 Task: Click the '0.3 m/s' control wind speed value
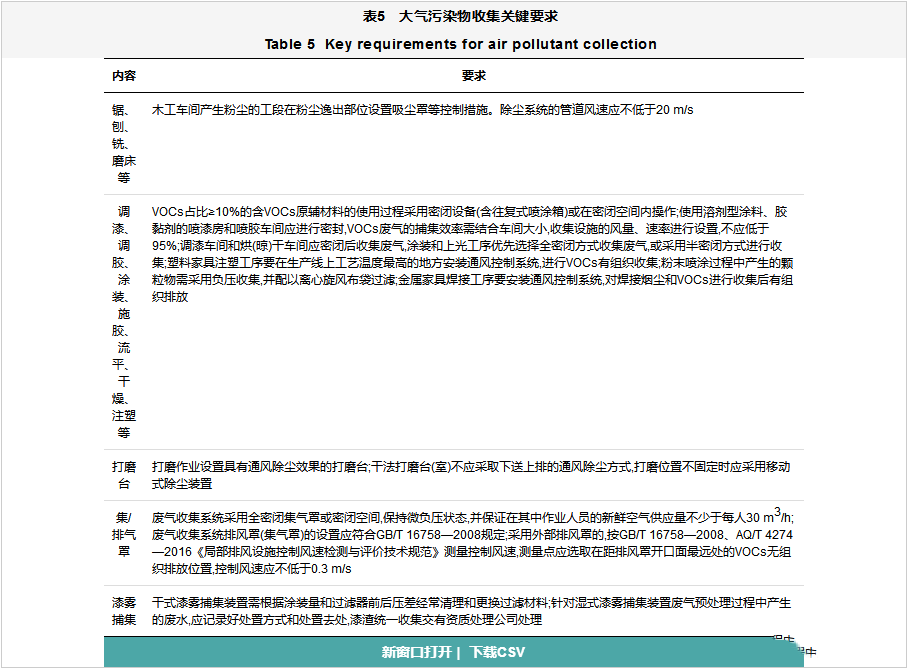(329, 569)
